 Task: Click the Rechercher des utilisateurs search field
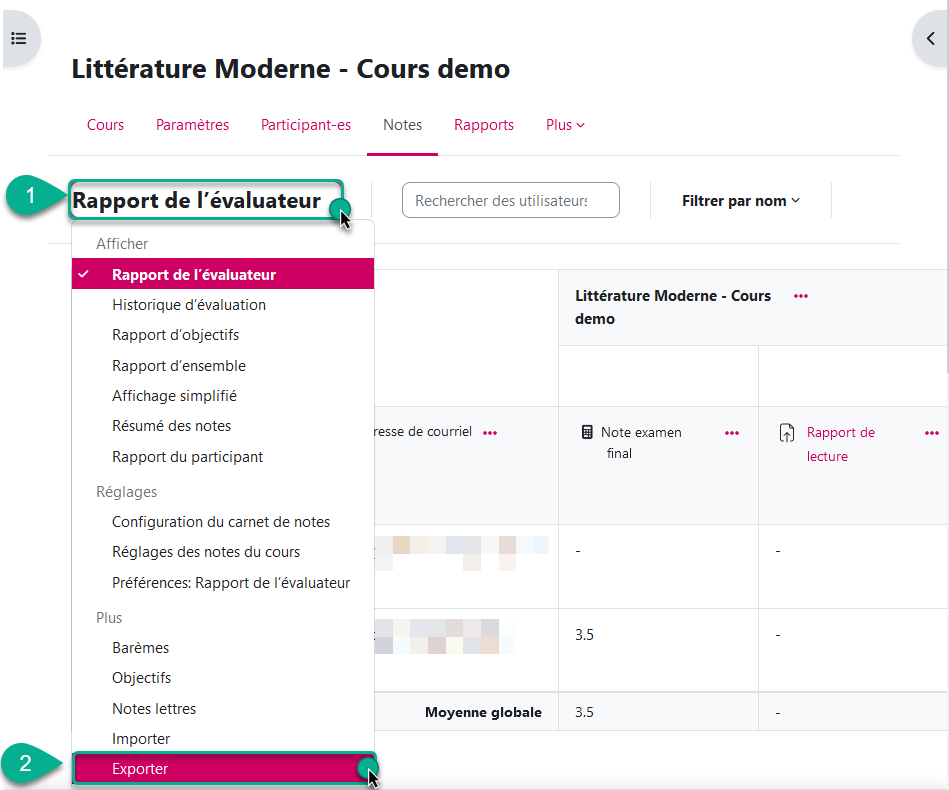pos(510,201)
